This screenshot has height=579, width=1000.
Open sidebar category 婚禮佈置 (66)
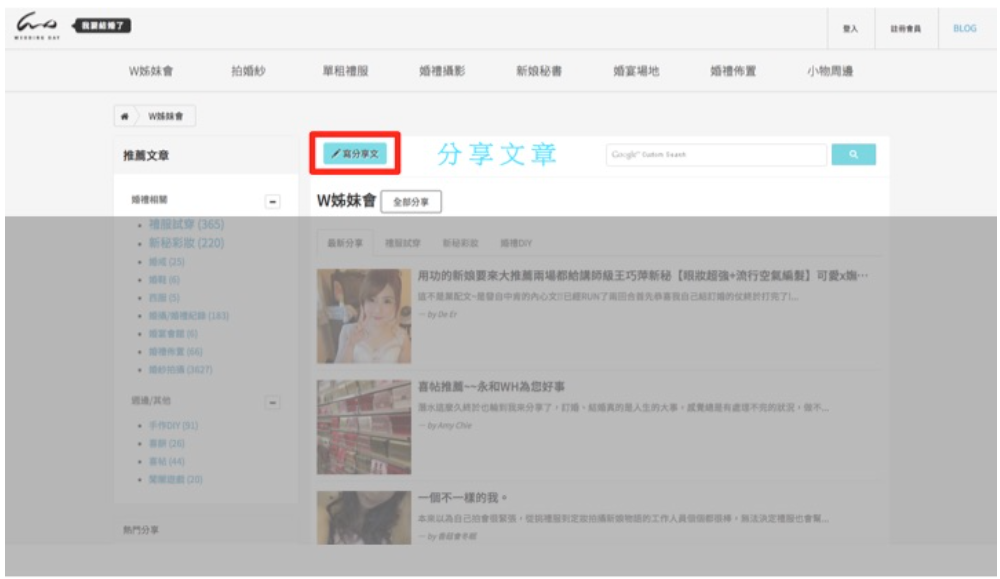[175, 351]
